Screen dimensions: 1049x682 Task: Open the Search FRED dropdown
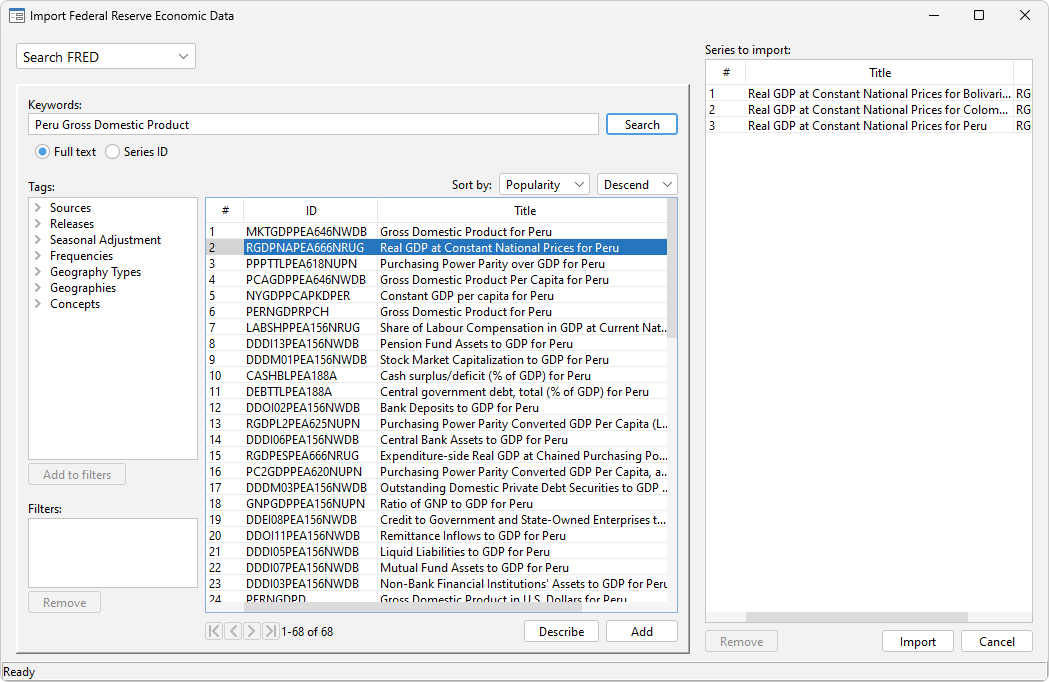coord(106,57)
